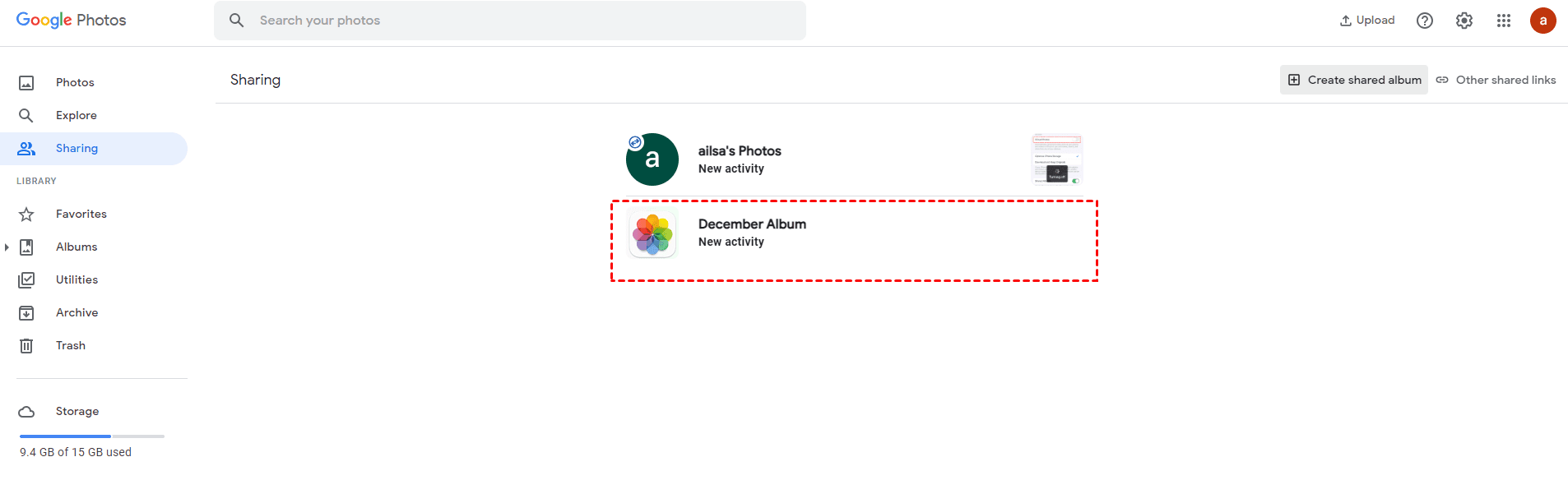
Task: Click Create shared album button
Action: point(1354,80)
